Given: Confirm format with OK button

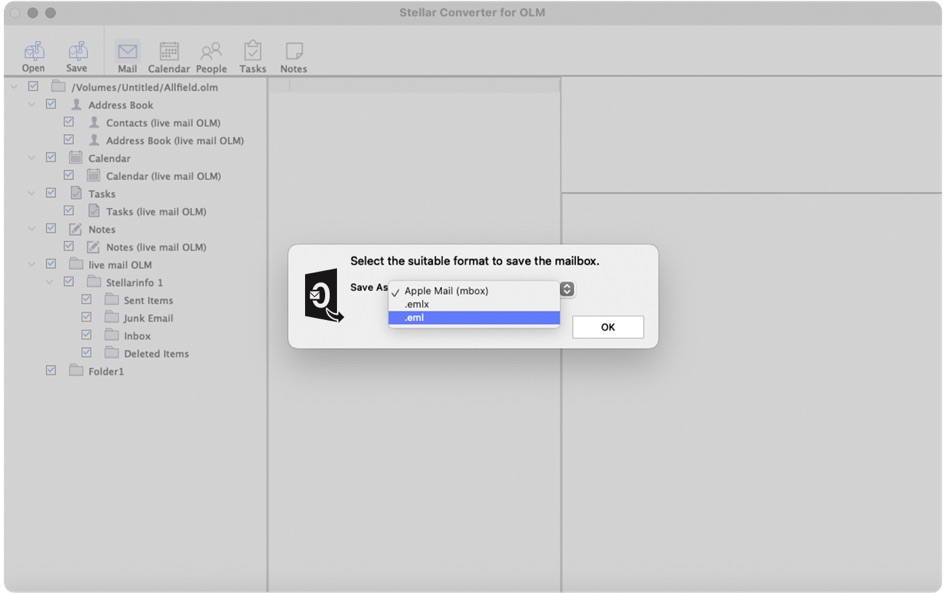Looking at the screenshot, I should 608,327.
